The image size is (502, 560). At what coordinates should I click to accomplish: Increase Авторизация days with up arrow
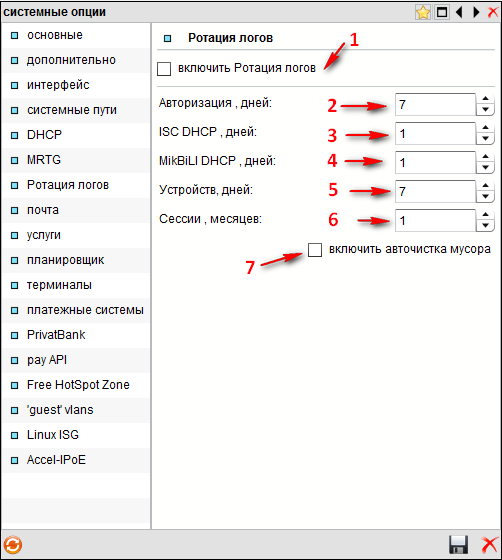click(485, 99)
